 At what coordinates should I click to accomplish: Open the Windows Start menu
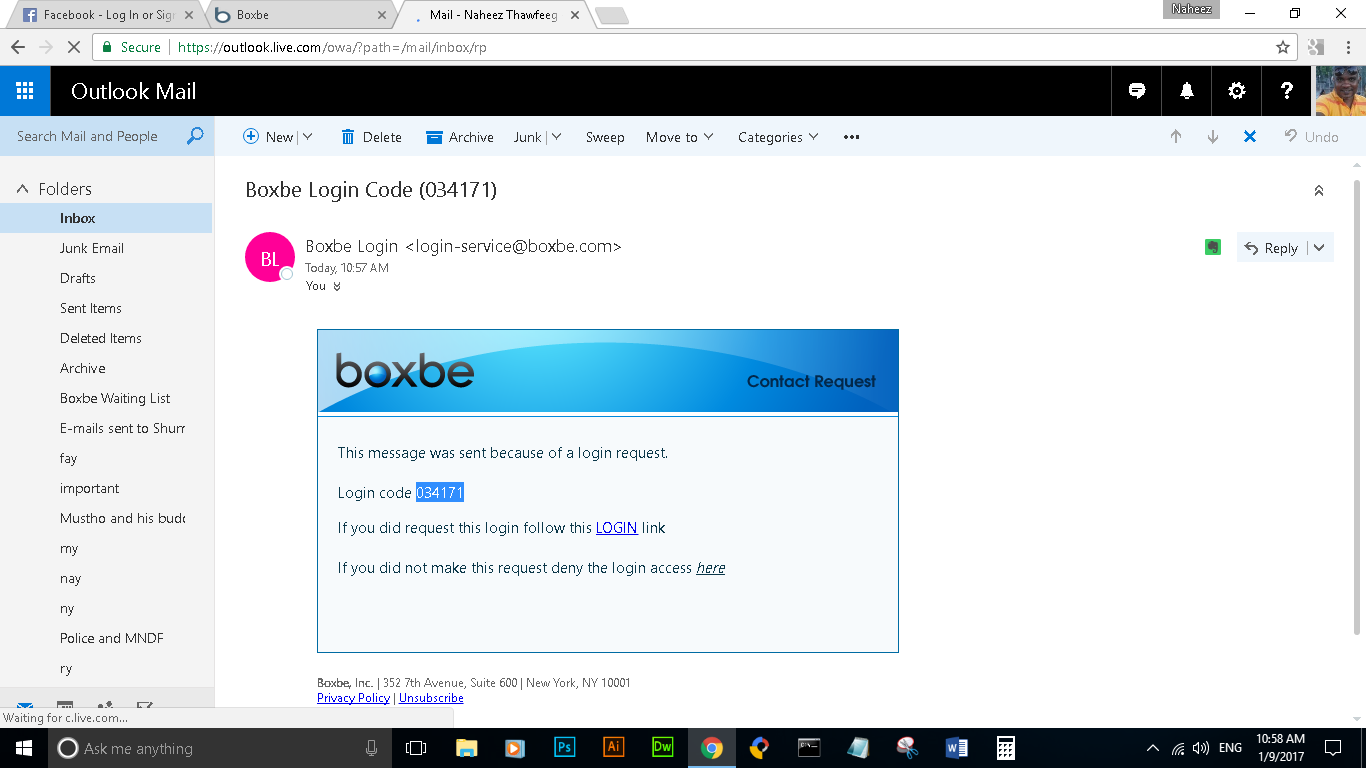click(24, 748)
